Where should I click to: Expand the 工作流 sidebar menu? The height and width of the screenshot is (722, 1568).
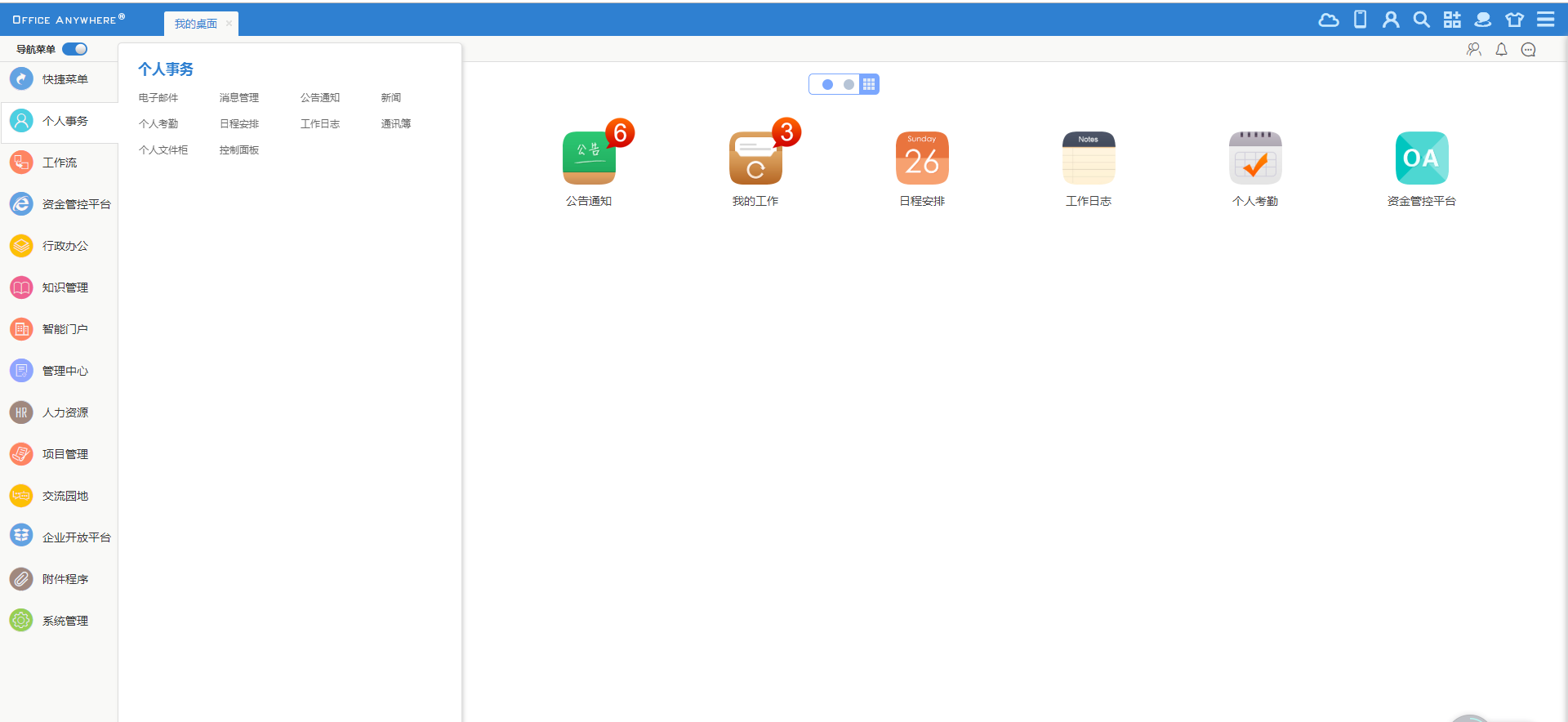click(60, 163)
